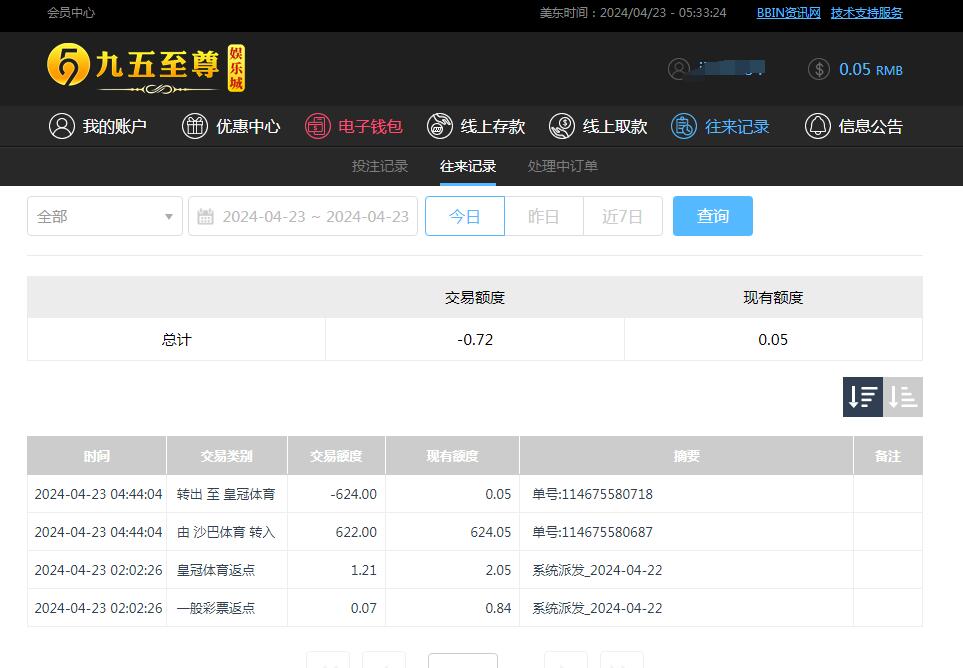
Task: Click the 电子钱包 wallet icon
Action: [318, 126]
